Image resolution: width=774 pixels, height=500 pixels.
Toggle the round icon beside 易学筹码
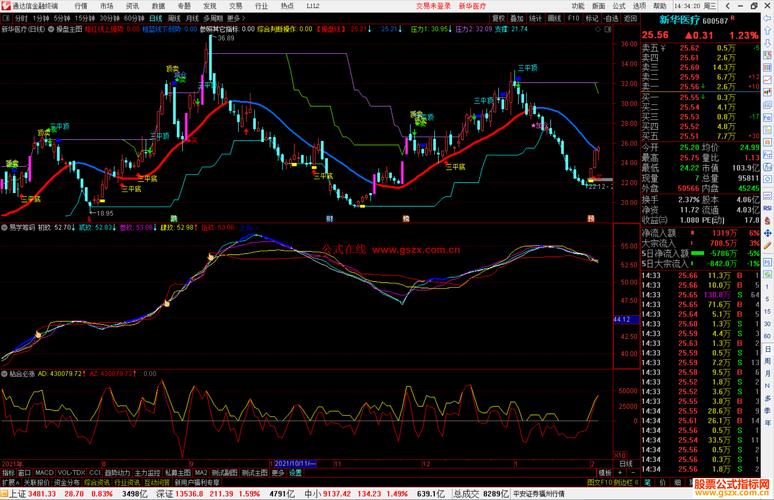[x=4, y=228]
